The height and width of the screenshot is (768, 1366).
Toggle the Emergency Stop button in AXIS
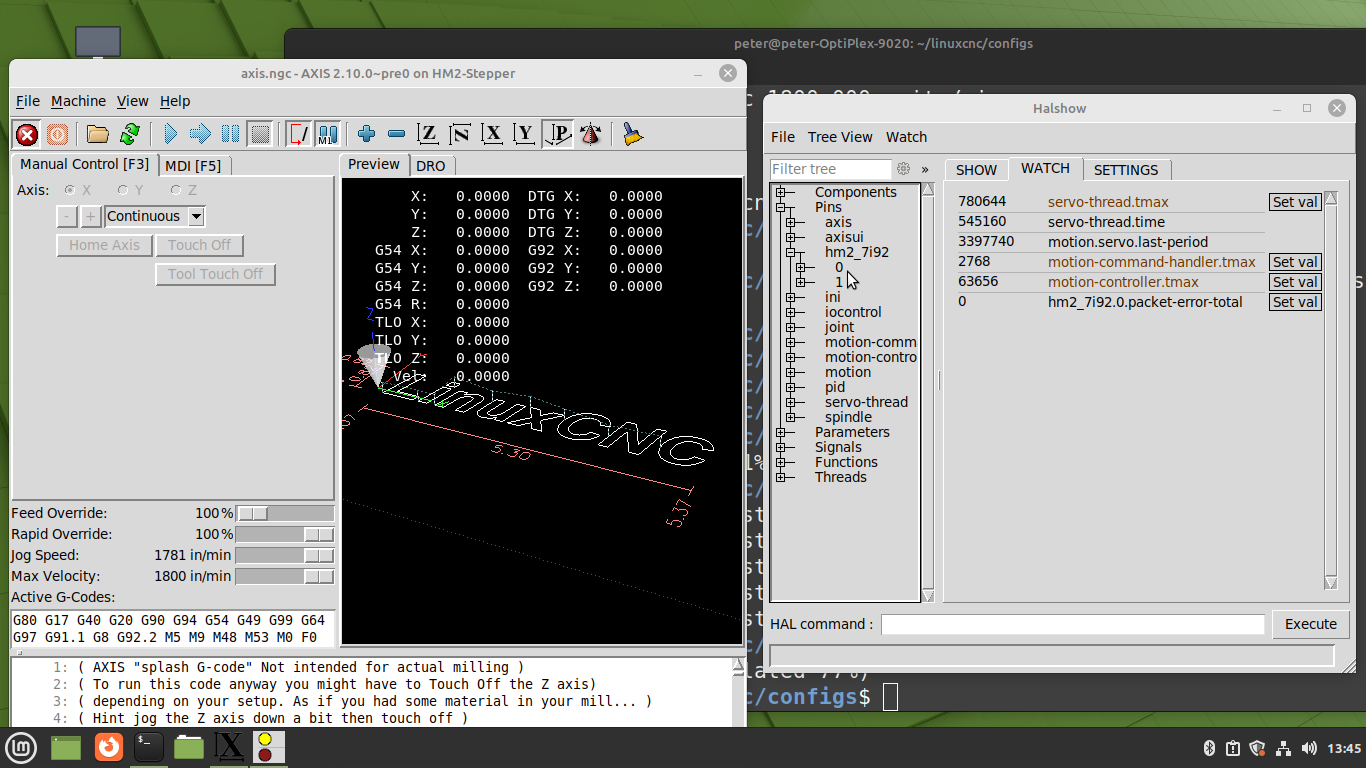(27, 134)
